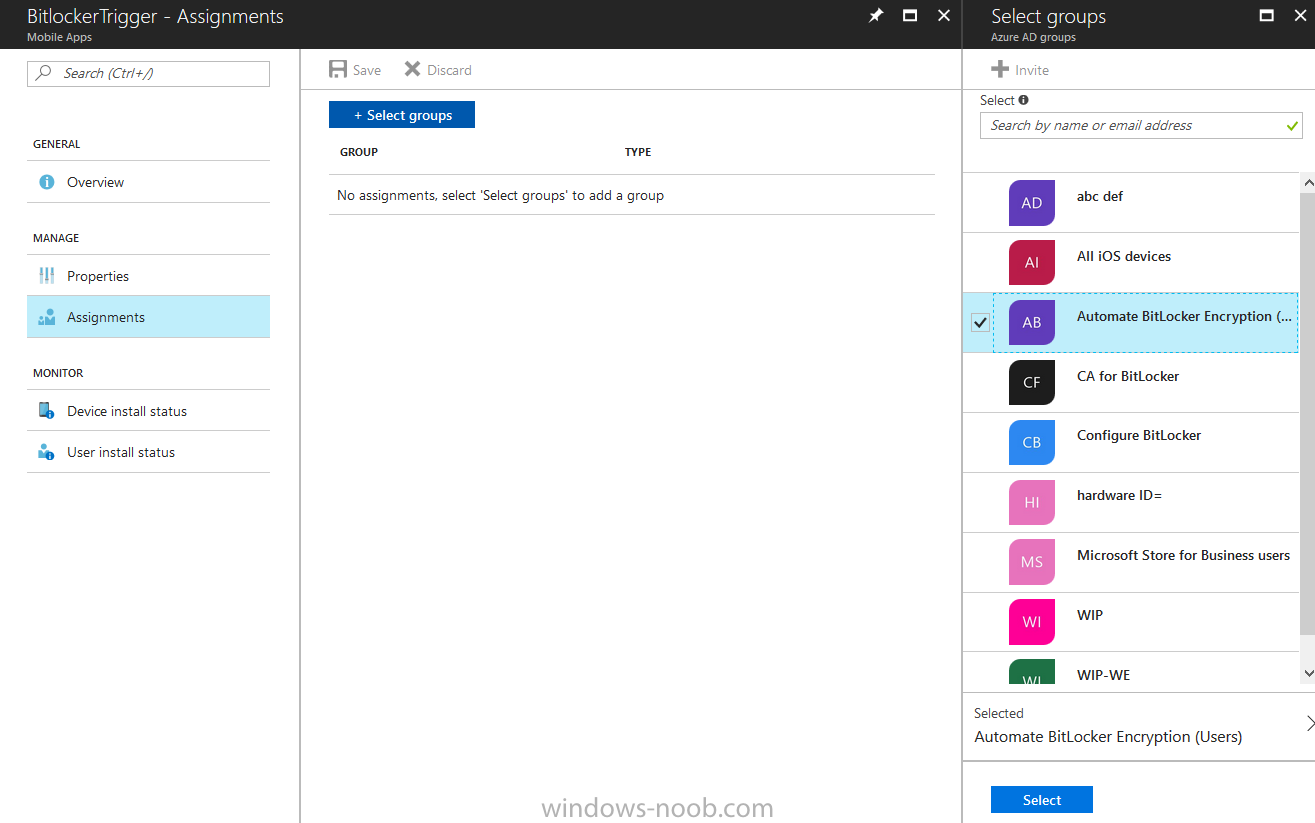Click the WI avatar for WIP group
Viewport: 1315px width, 823px height.
[1032, 622]
